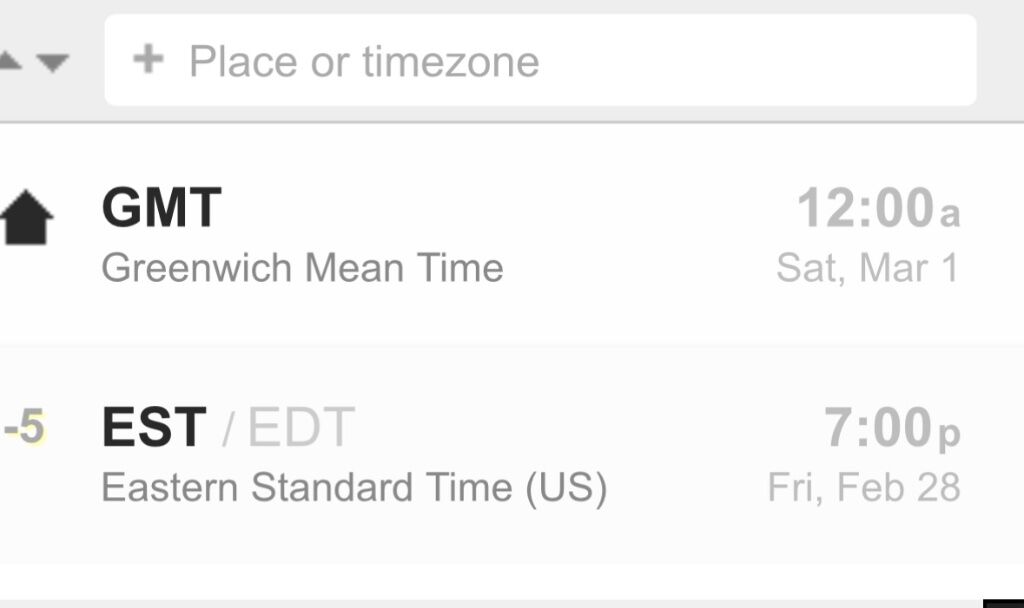
Task: Open date Fri, Feb 28 for EST
Action: click(x=864, y=487)
